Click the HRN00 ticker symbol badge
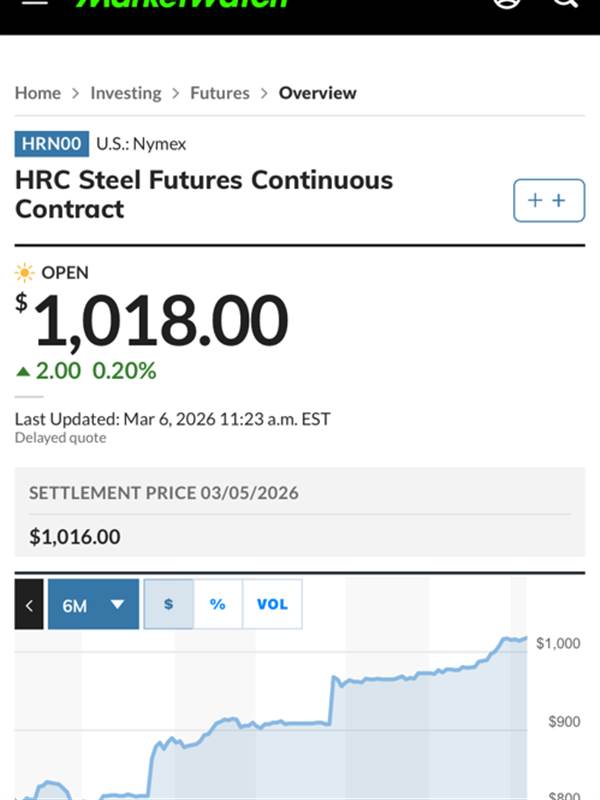Viewport: 600px width, 800px height. (x=52, y=144)
